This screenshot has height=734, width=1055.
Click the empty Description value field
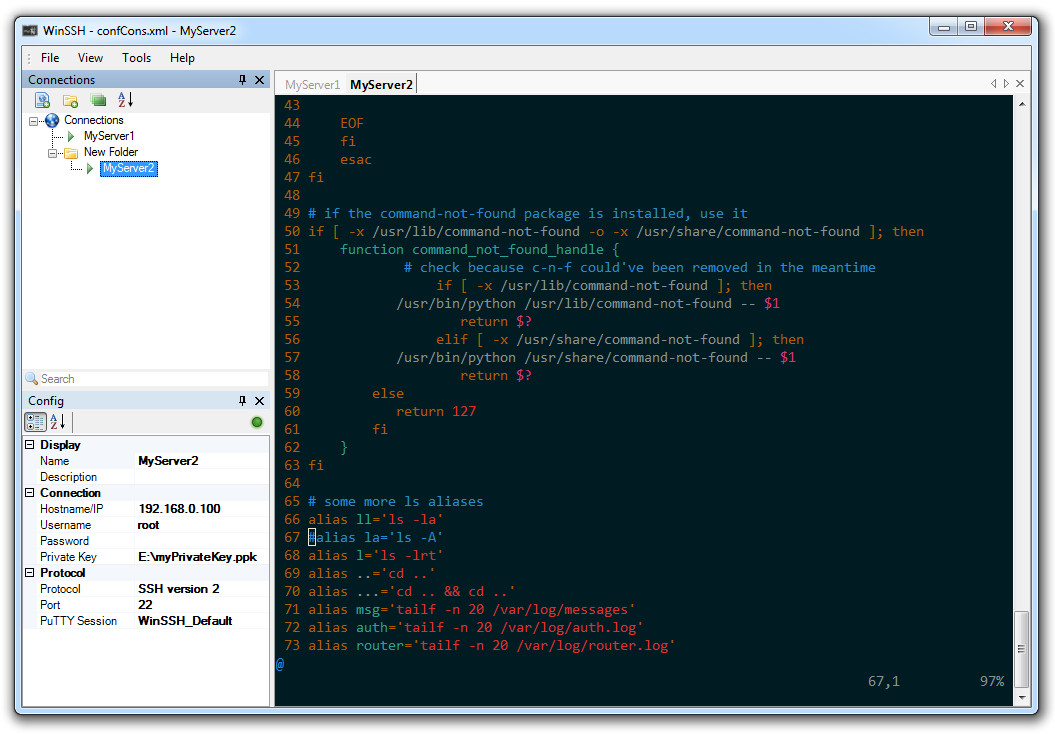(202, 477)
